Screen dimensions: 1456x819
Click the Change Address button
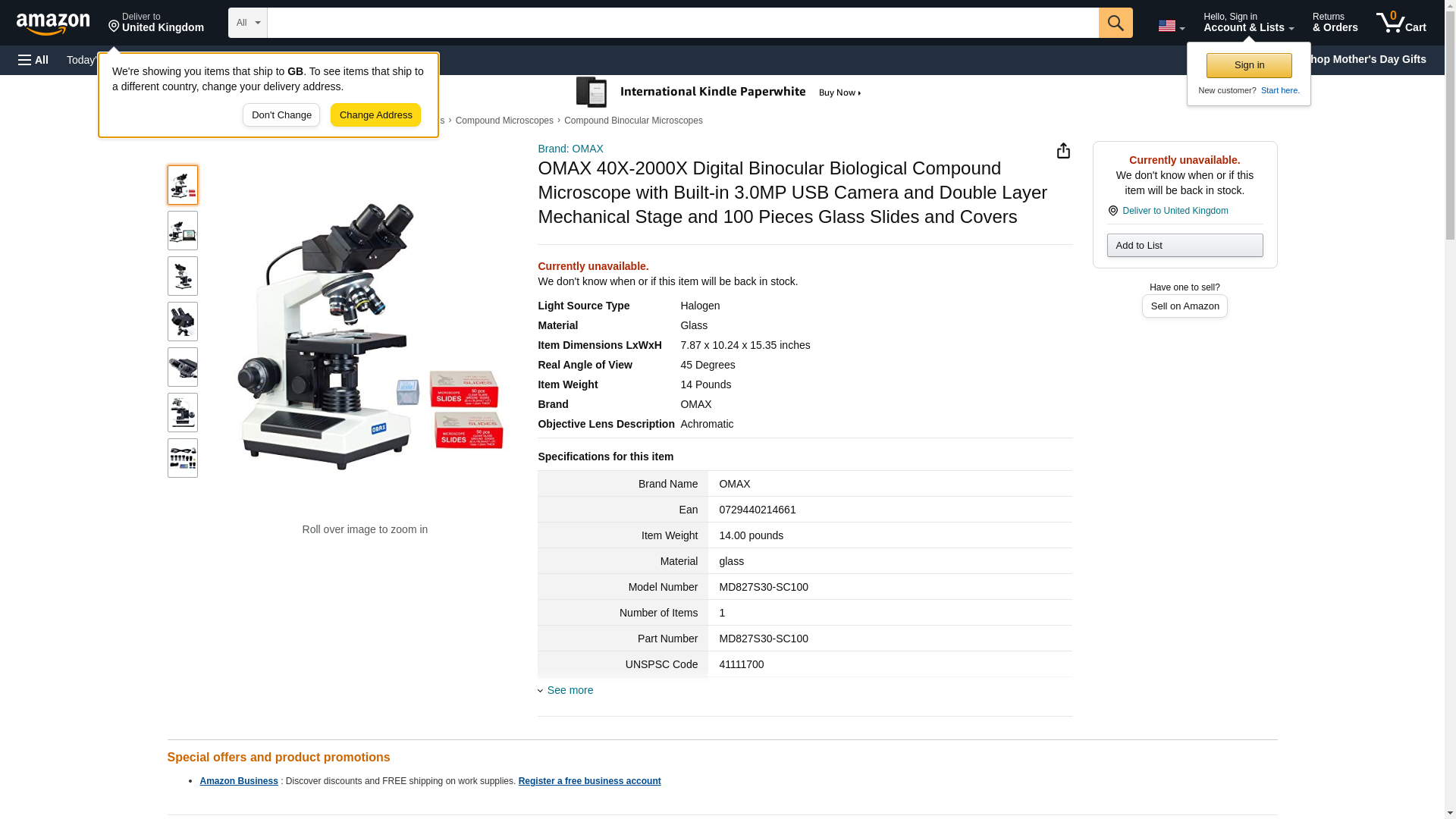tap(375, 115)
